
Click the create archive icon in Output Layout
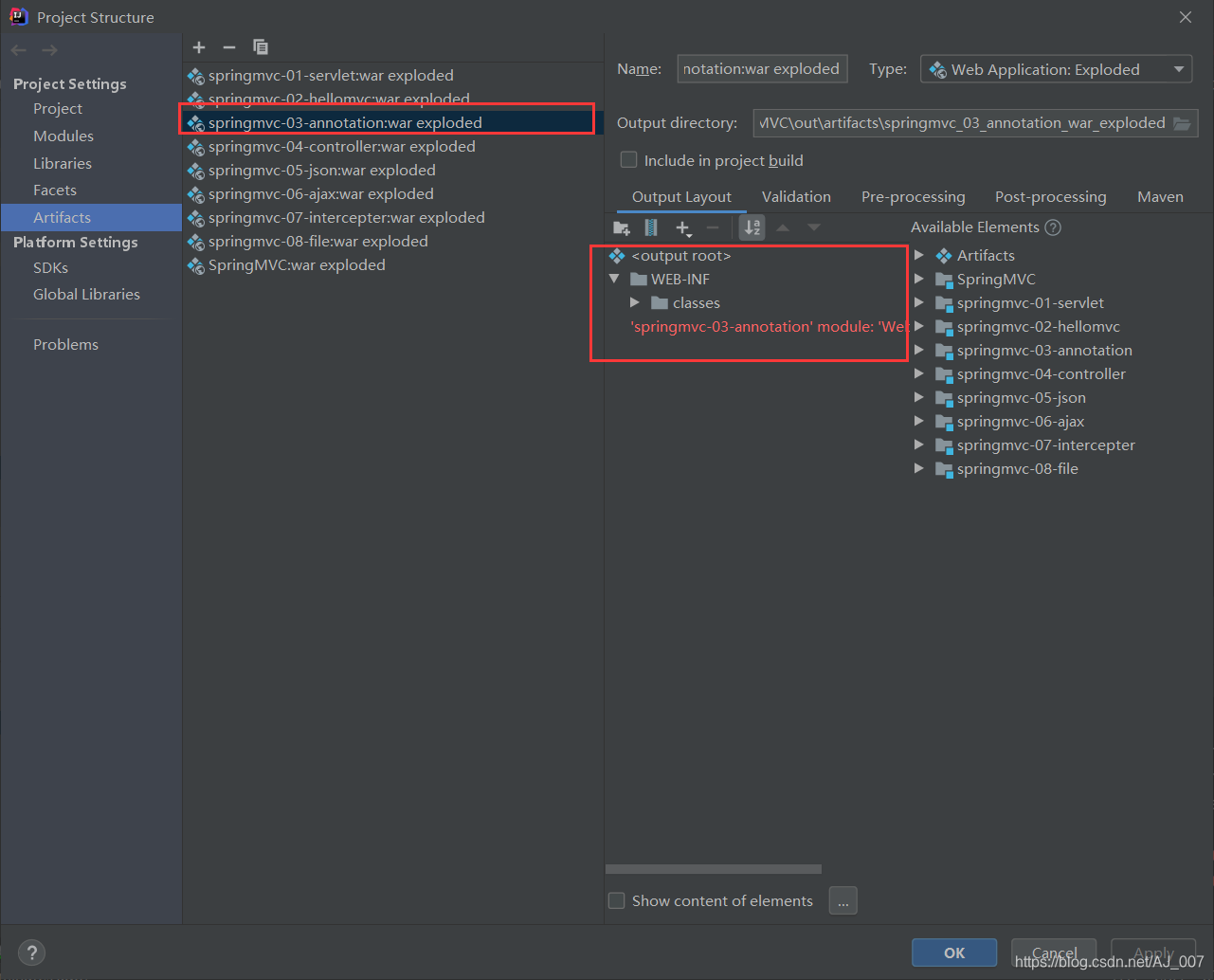[x=651, y=227]
